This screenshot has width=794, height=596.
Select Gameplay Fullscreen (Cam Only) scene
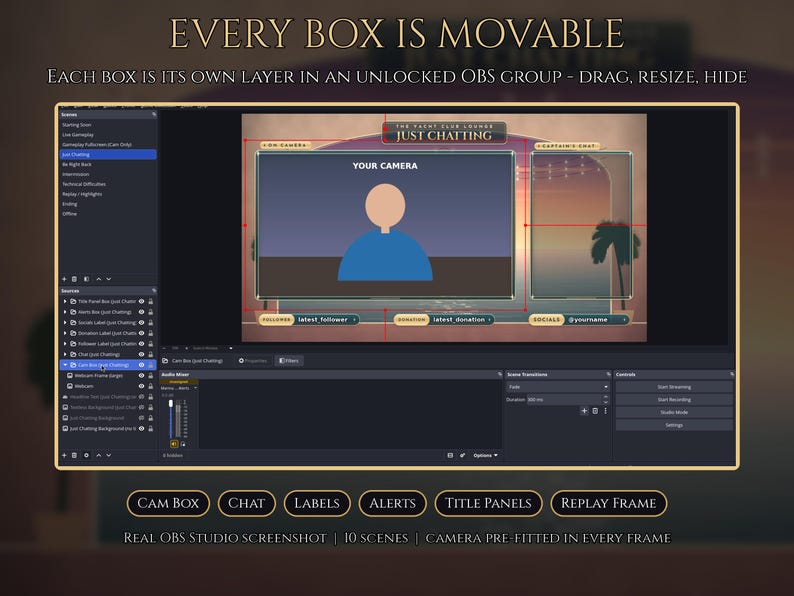pyautogui.click(x=108, y=145)
